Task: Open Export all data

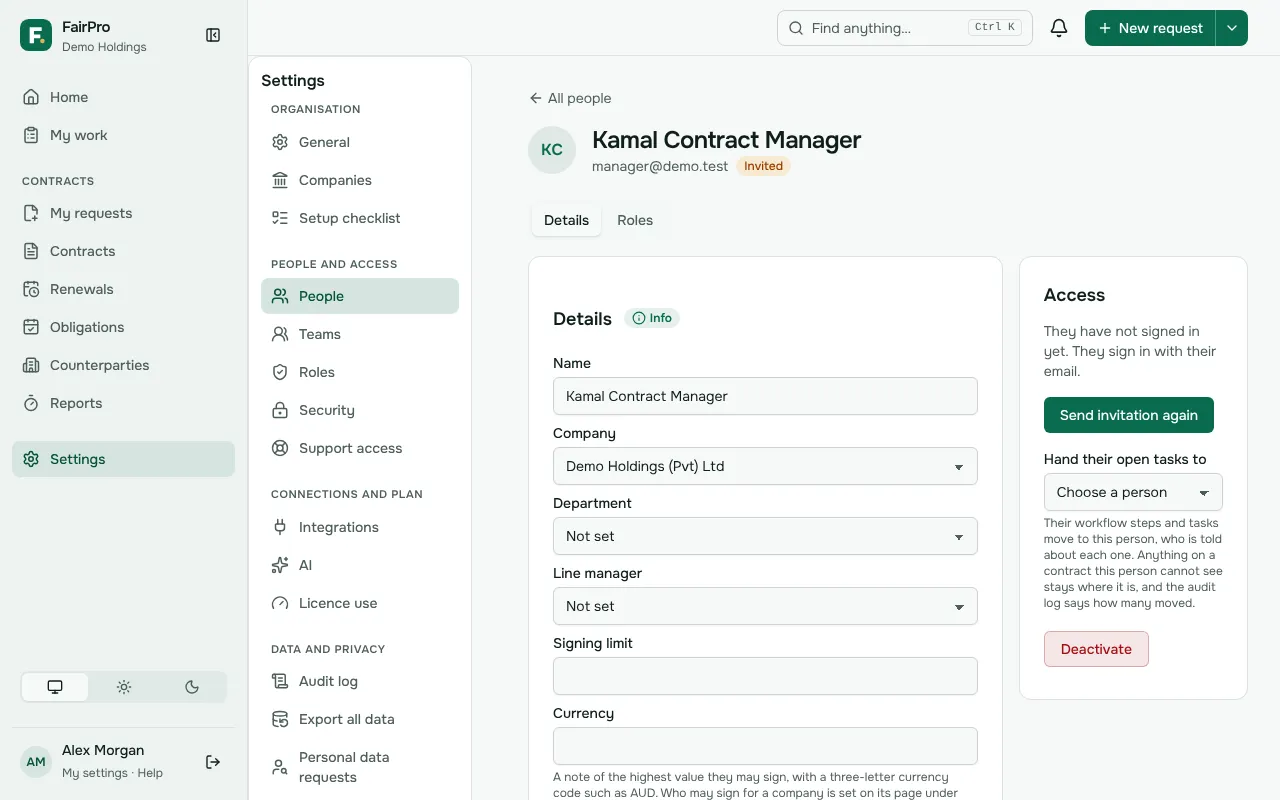Action: click(x=360, y=719)
